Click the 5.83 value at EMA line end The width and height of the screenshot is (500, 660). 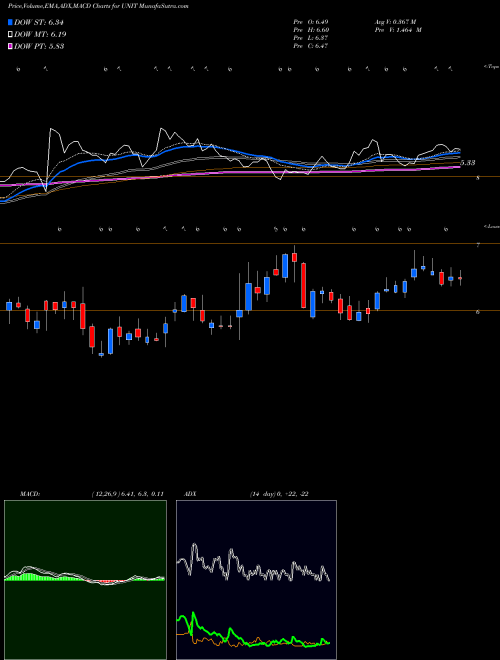pyautogui.click(x=468, y=162)
